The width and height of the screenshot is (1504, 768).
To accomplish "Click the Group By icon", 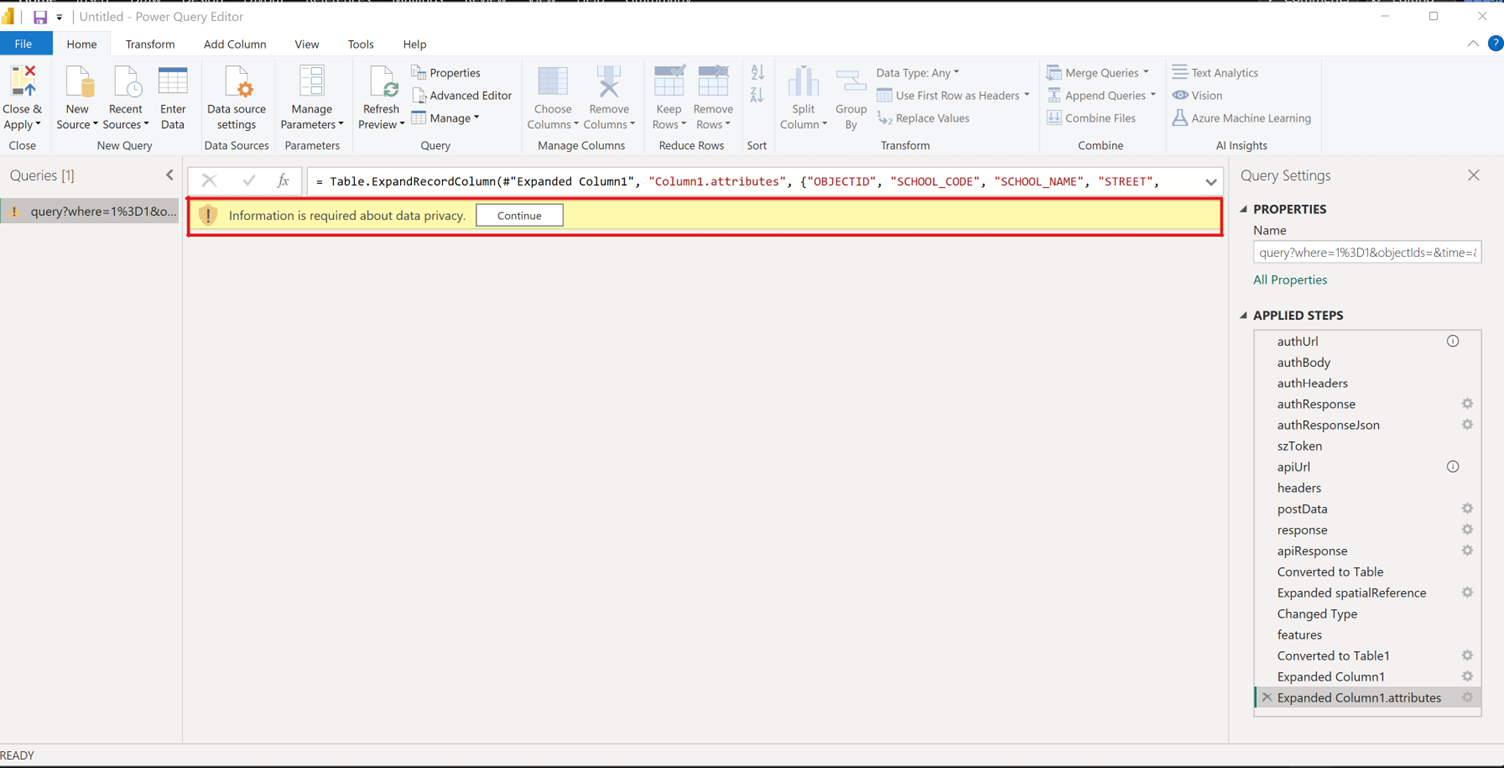I will [851, 82].
